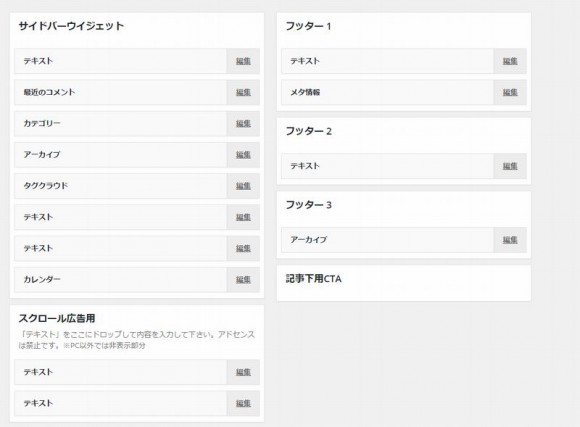
Task: Edit the メタ情報 widget in フッター 1
Action: point(510,92)
